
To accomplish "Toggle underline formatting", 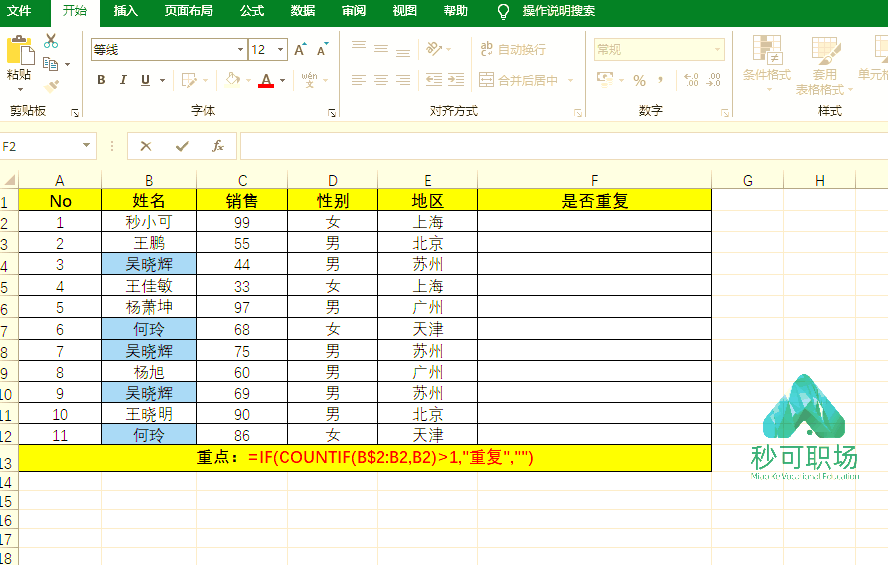I will coord(146,80).
